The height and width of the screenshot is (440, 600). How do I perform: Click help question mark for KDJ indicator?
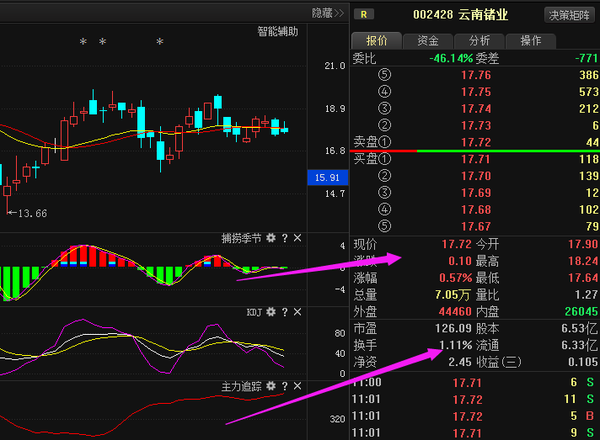click(x=284, y=312)
